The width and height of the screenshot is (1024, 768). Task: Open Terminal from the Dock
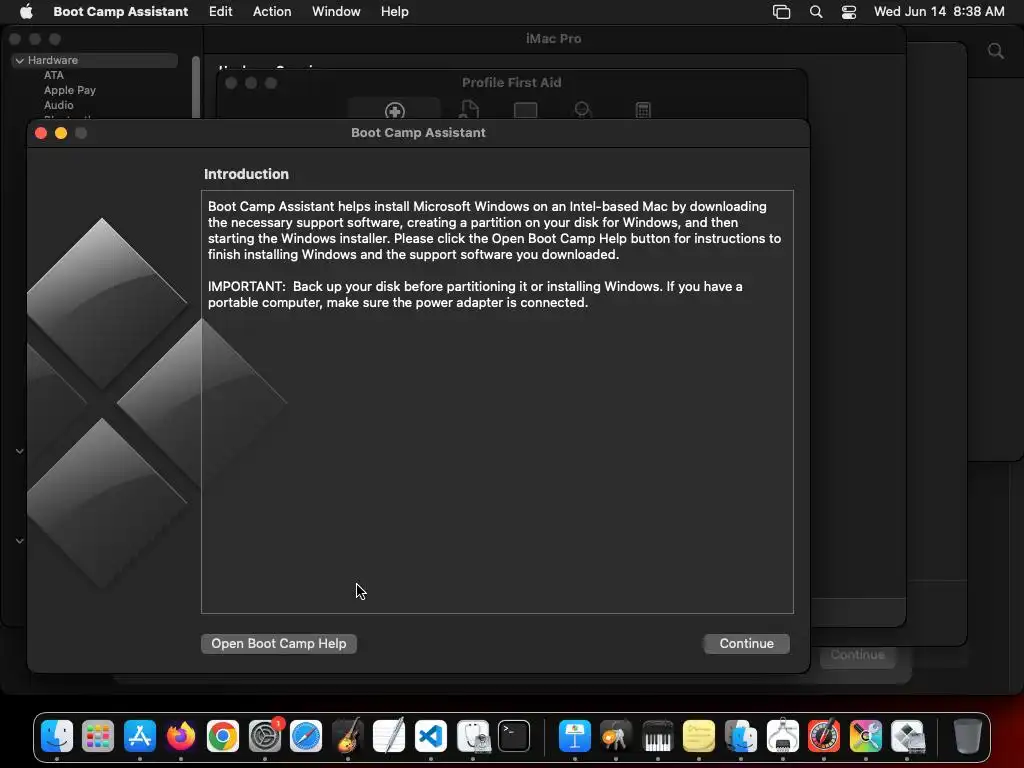pos(514,736)
